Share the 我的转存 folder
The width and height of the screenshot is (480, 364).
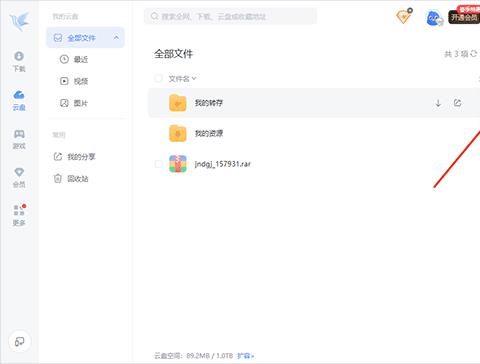click(x=457, y=103)
